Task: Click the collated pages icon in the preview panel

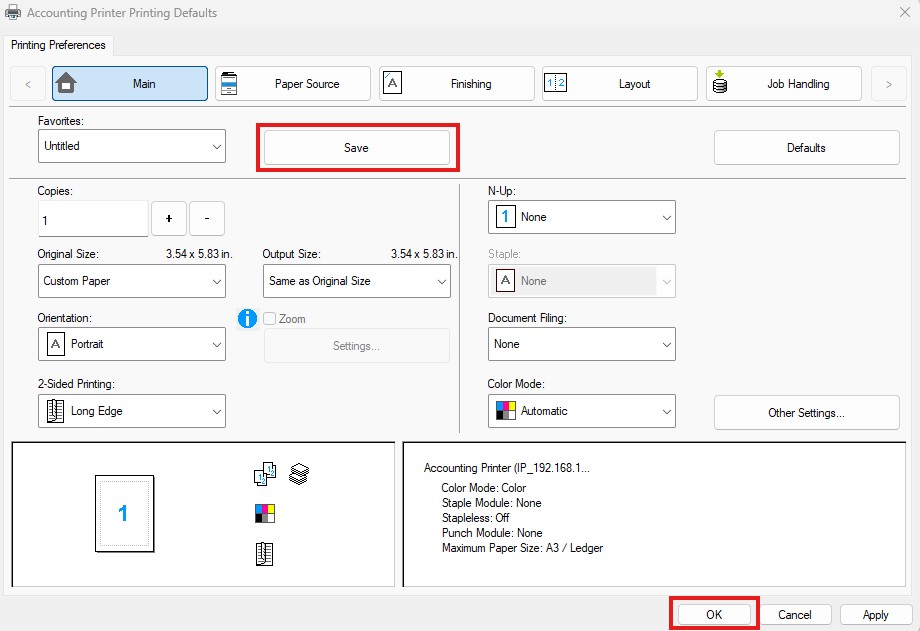Action: (264, 473)
